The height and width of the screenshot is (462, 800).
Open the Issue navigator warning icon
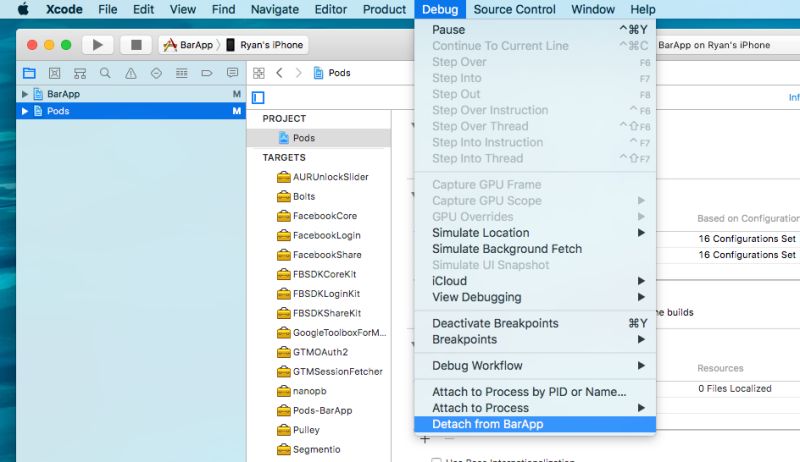(x=131, y=73)
